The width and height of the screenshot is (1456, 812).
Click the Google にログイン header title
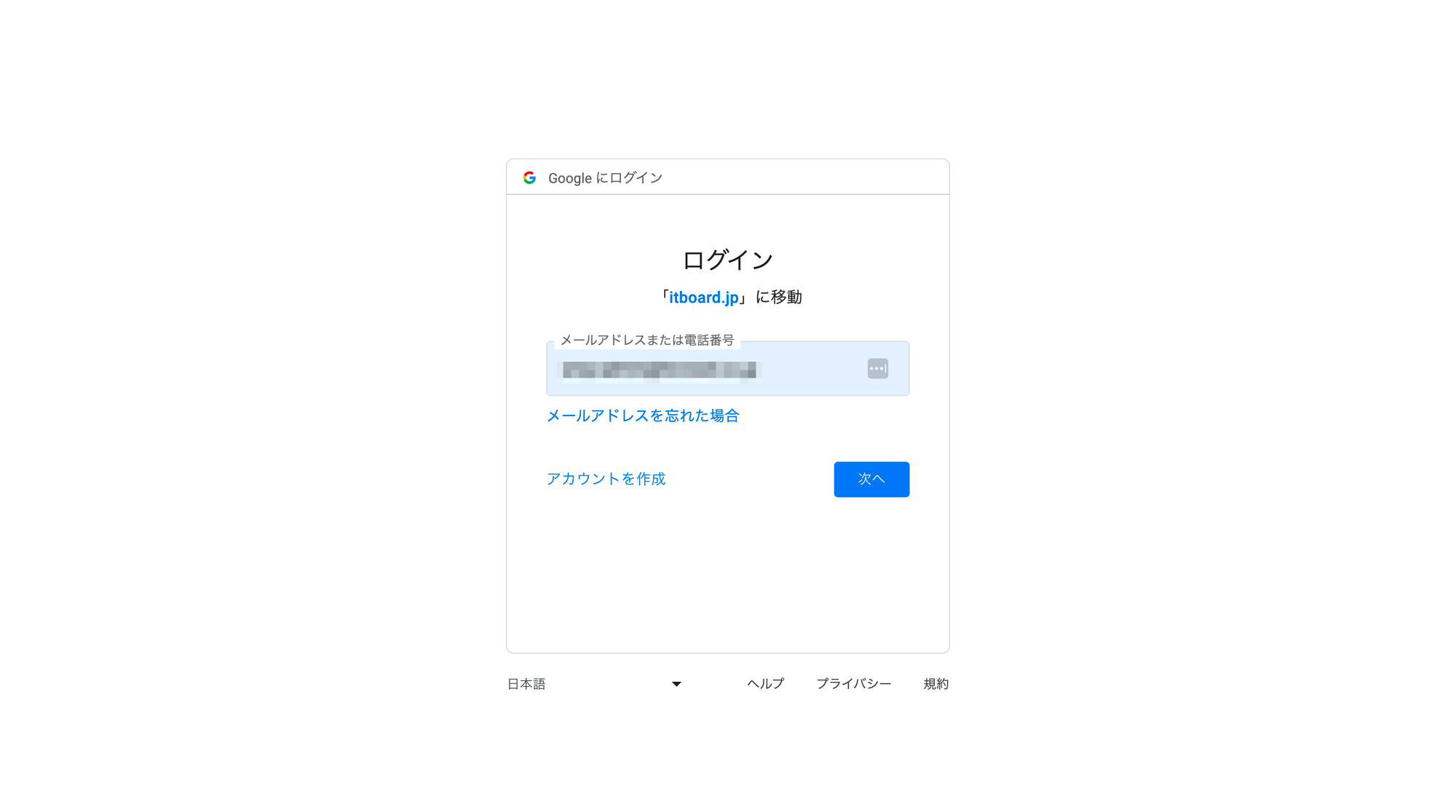pyautogui.click(x=605, y=178)
